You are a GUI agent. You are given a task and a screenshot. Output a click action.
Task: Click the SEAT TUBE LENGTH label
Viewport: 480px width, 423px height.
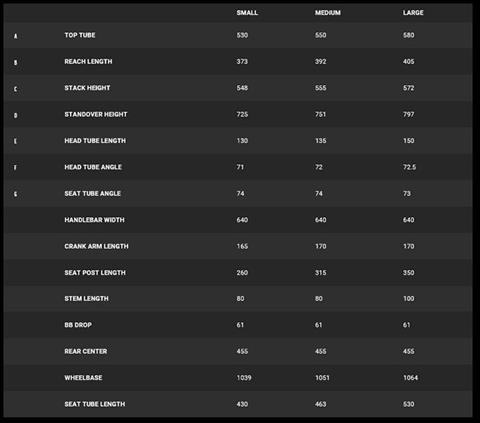tap(95, 404)
